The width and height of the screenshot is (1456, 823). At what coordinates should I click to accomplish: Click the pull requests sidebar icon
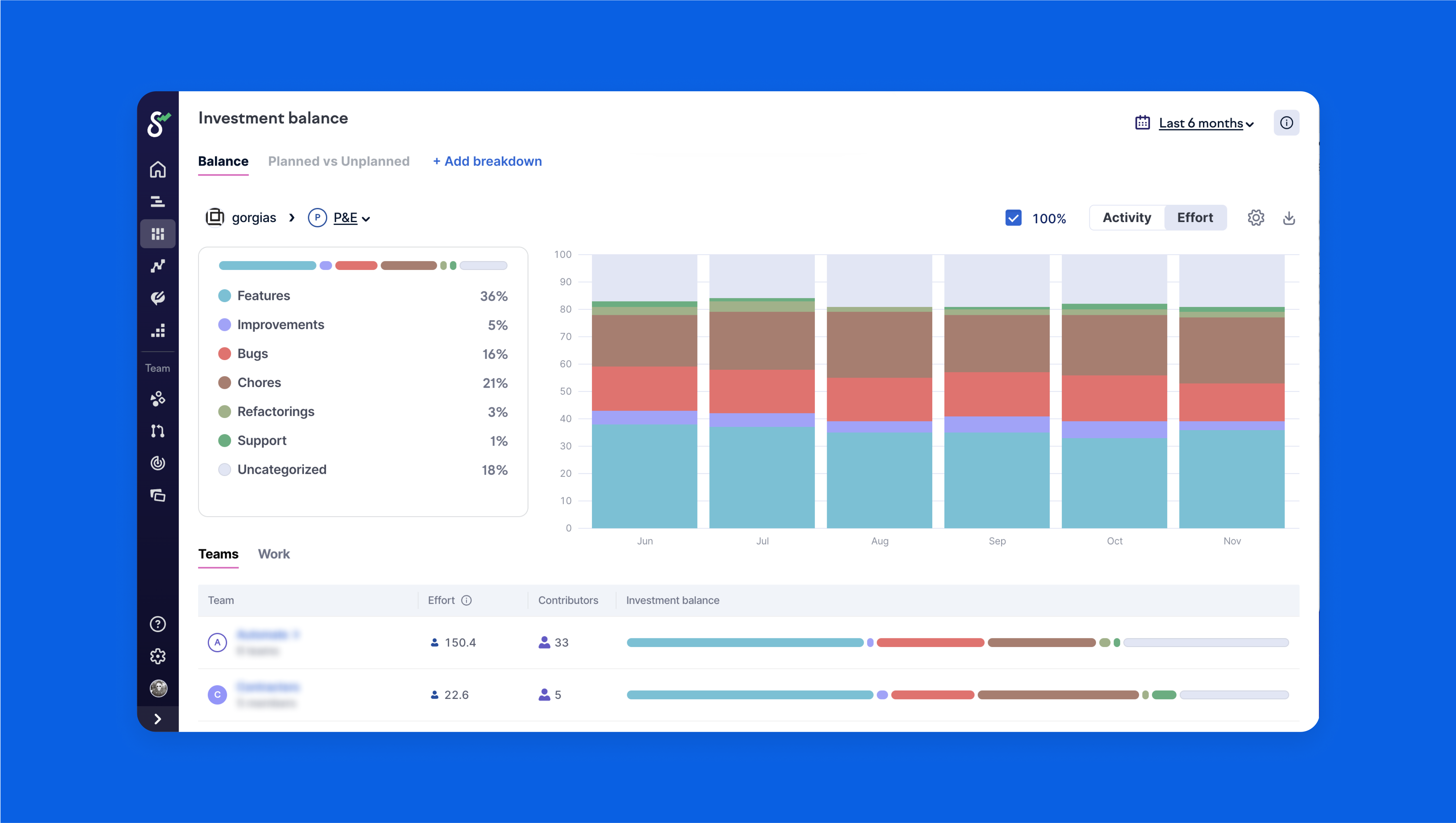158,431
